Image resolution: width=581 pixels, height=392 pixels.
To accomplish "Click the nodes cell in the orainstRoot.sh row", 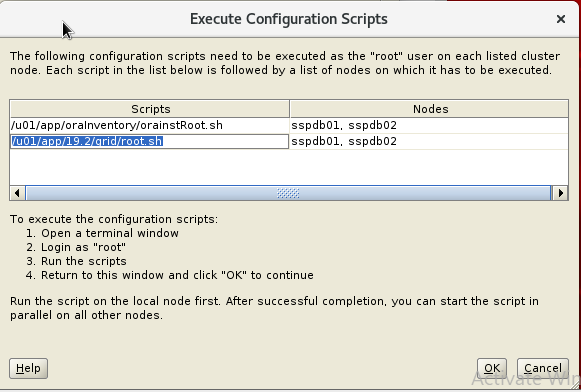I will tap(429, 125).
